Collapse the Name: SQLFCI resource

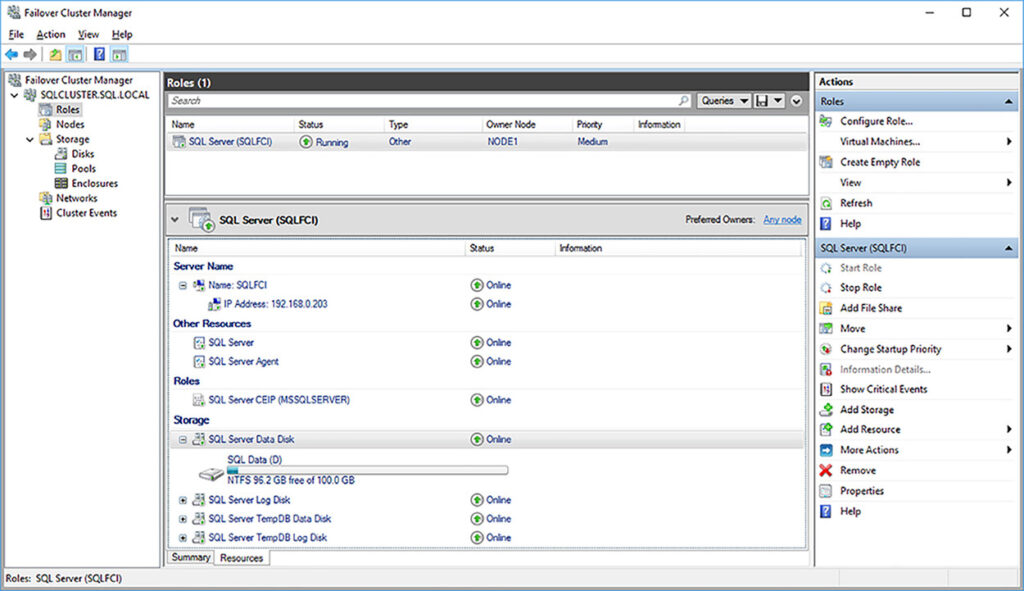(x=183, y=285)
